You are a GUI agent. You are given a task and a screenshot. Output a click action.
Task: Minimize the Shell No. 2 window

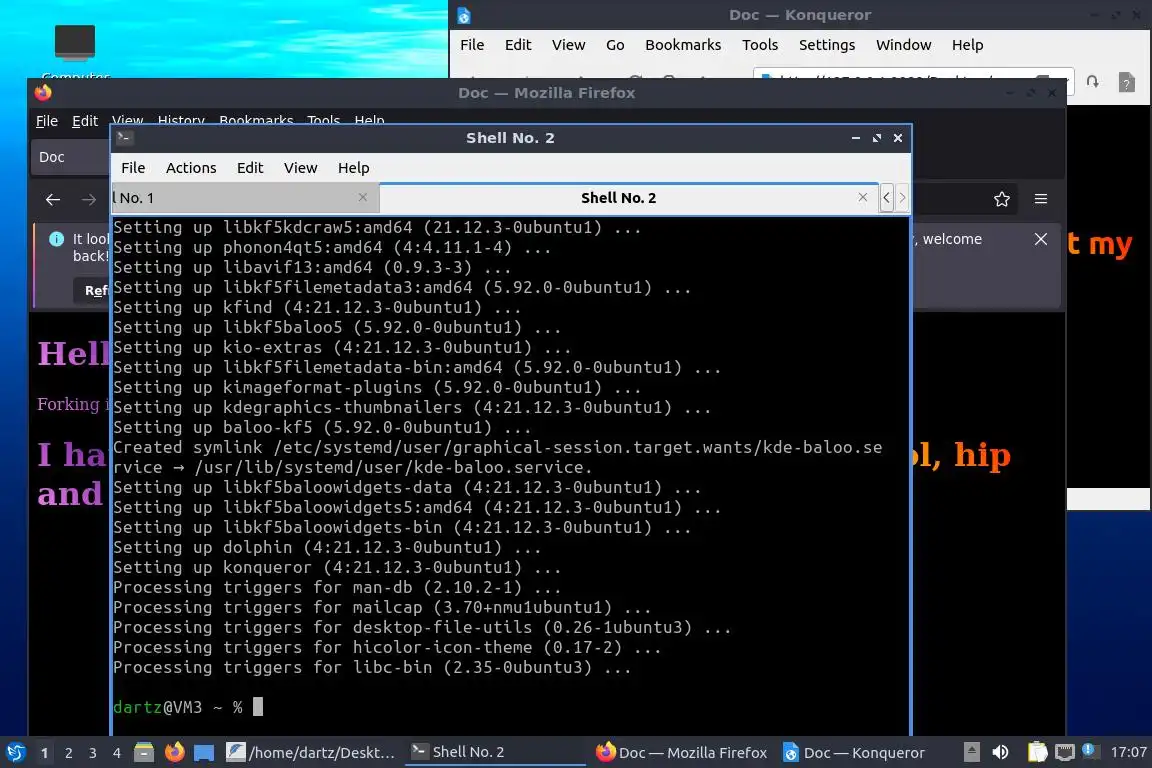(x=855, y=138)
